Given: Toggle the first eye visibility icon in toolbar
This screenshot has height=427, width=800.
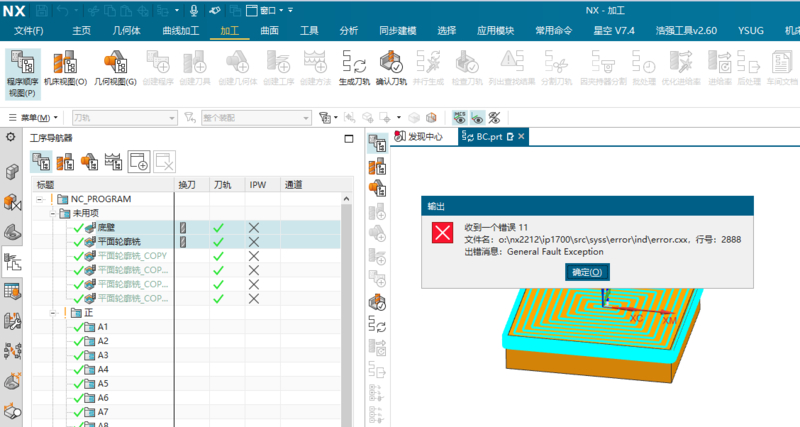Looking at the screenshot, I should pyautogui.click(x=458, y=117).
